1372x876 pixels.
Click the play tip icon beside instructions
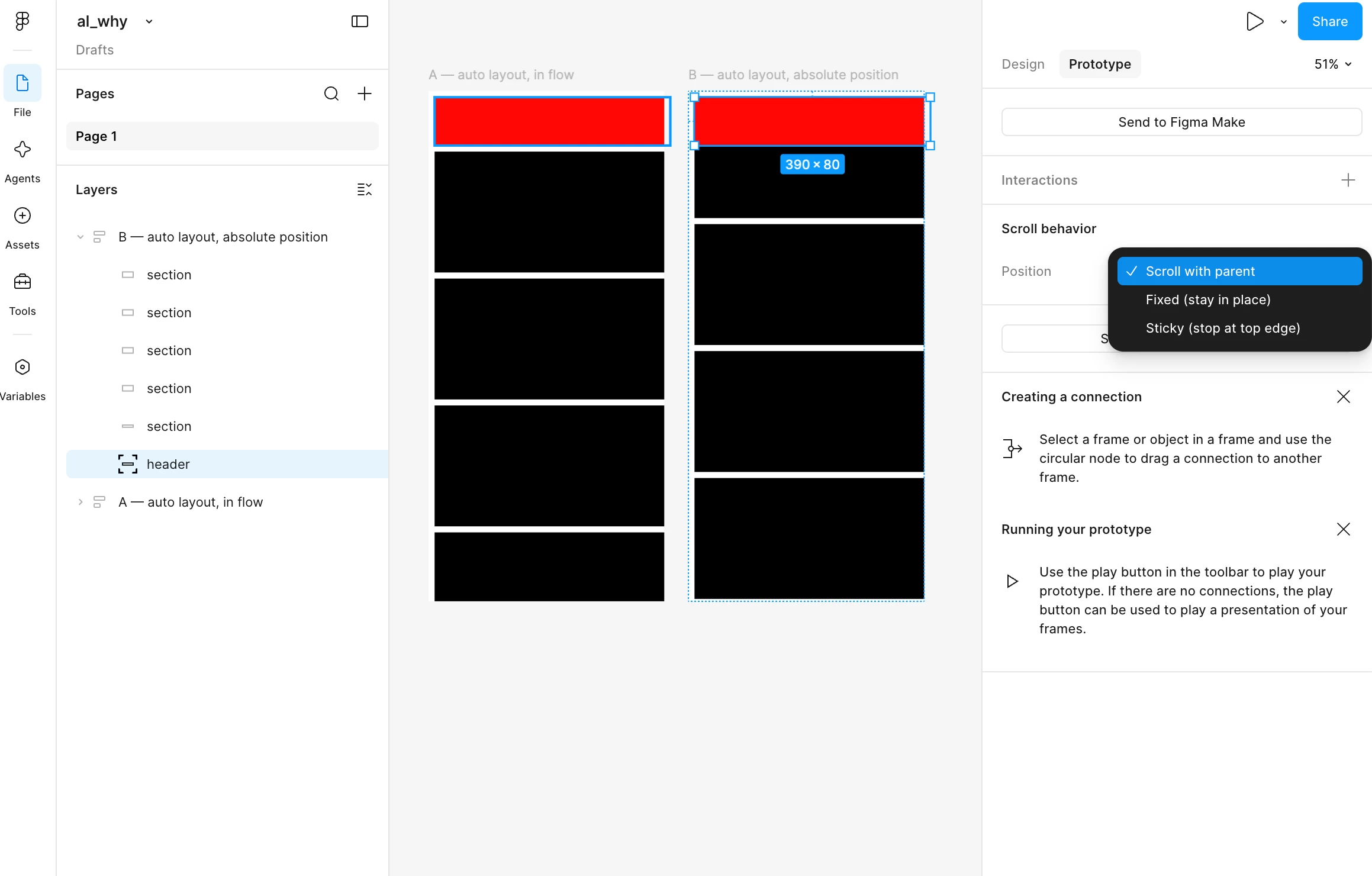tap(1013, 581)
